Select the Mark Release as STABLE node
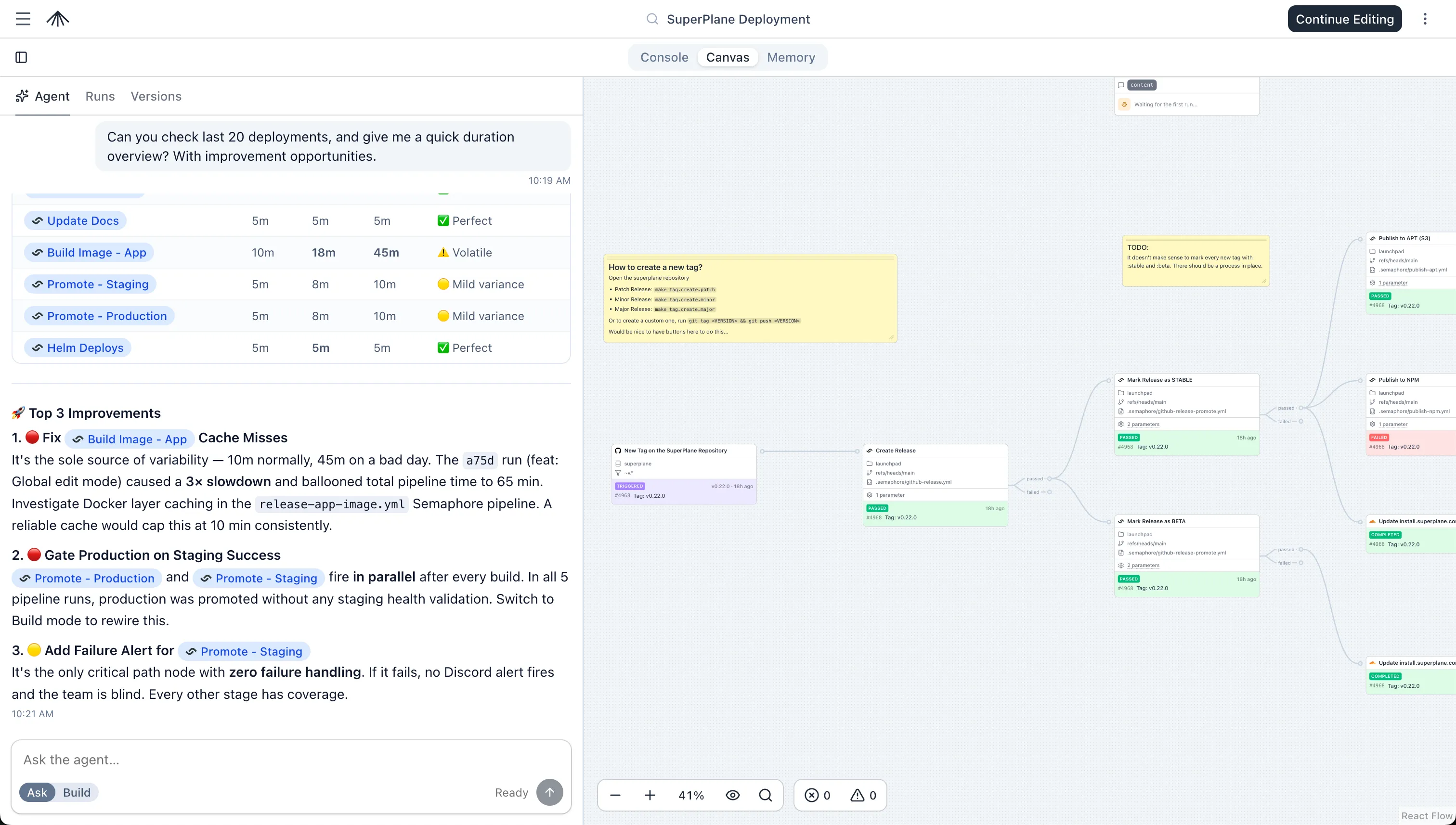The width and height of the screenshot is (1456, 825). click(x=1186, y=413)
